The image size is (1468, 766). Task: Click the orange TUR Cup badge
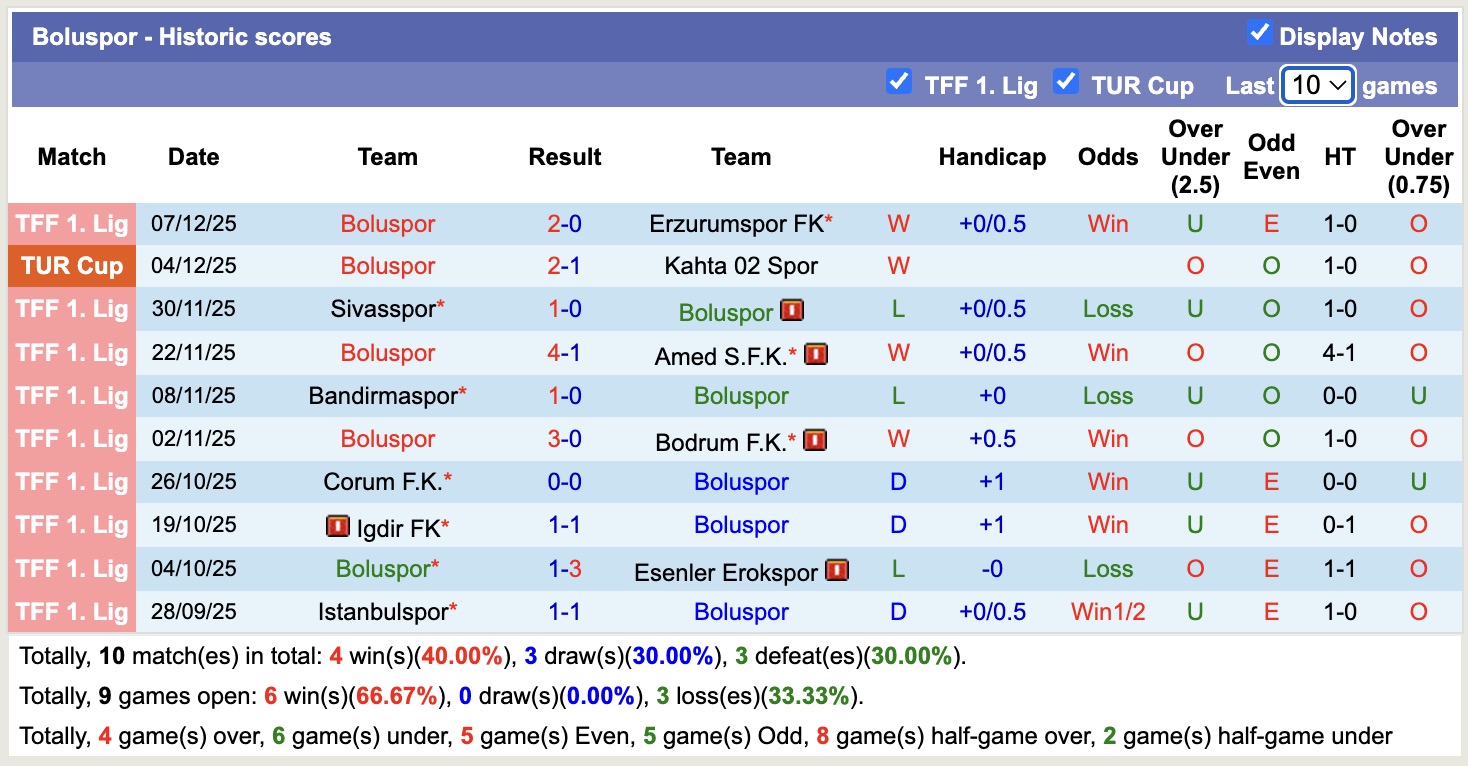(71, 266)
